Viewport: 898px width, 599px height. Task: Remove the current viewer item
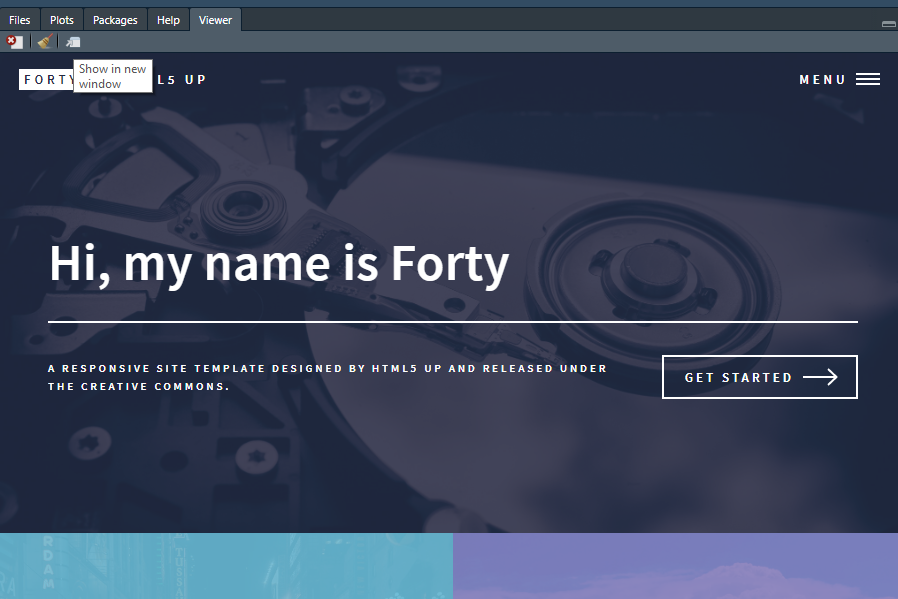14,42
